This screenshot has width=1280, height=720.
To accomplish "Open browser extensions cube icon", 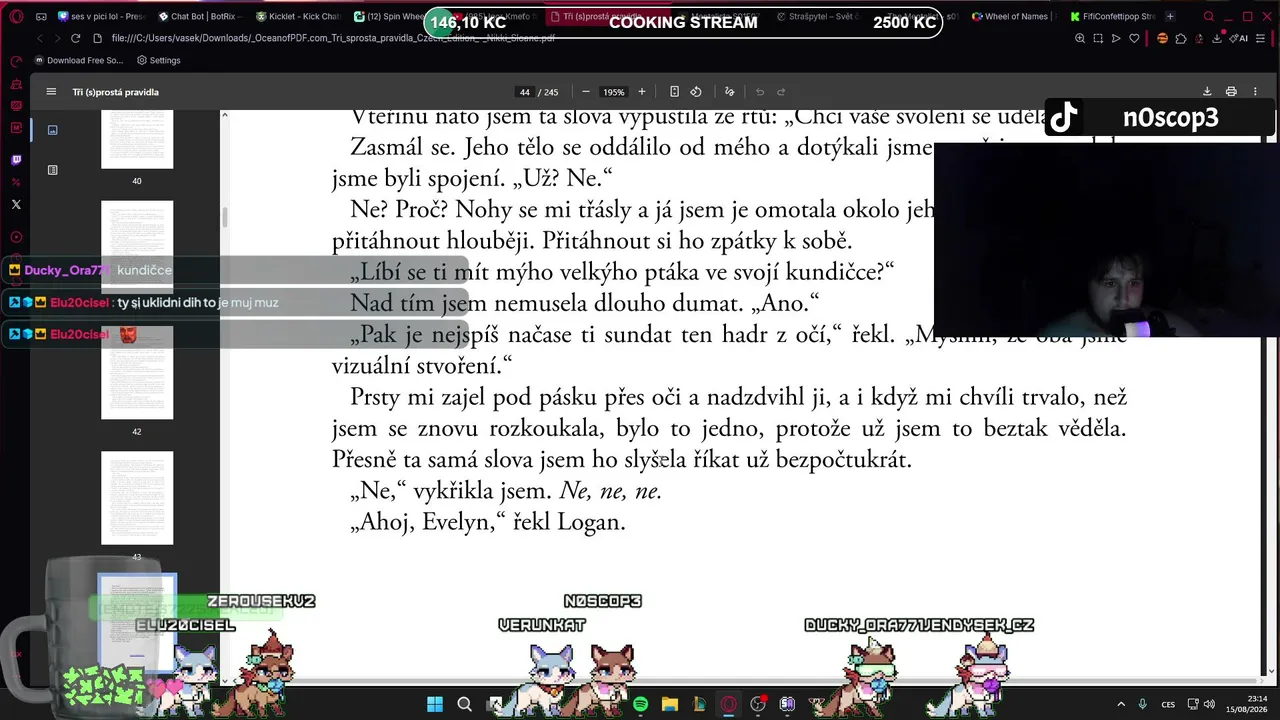I will click(x=1181, y=38).
